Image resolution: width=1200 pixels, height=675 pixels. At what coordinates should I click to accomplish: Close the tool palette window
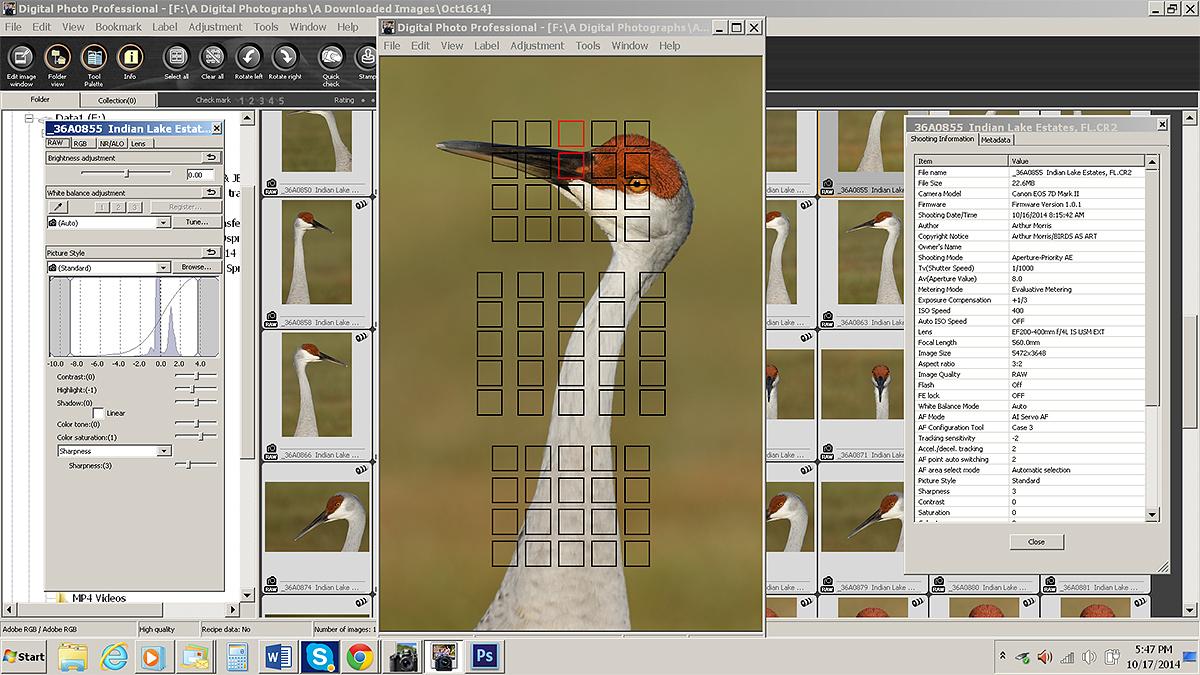219,129
